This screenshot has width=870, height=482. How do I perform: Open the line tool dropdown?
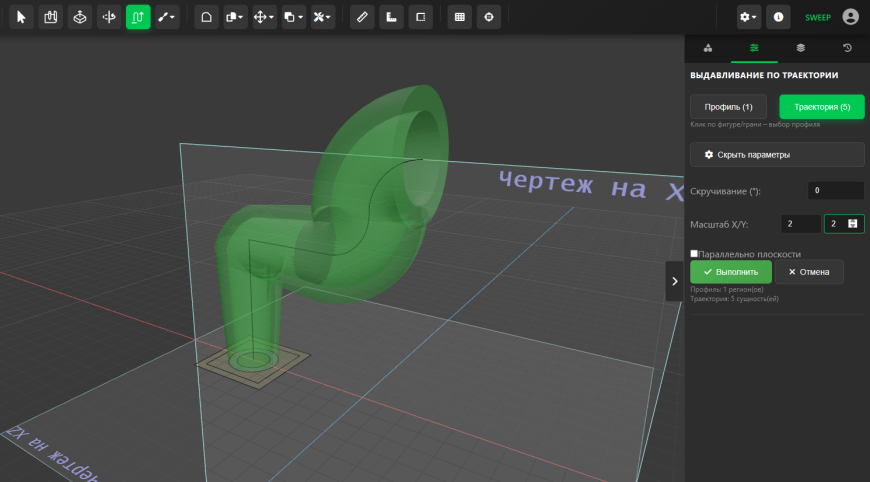167,17
